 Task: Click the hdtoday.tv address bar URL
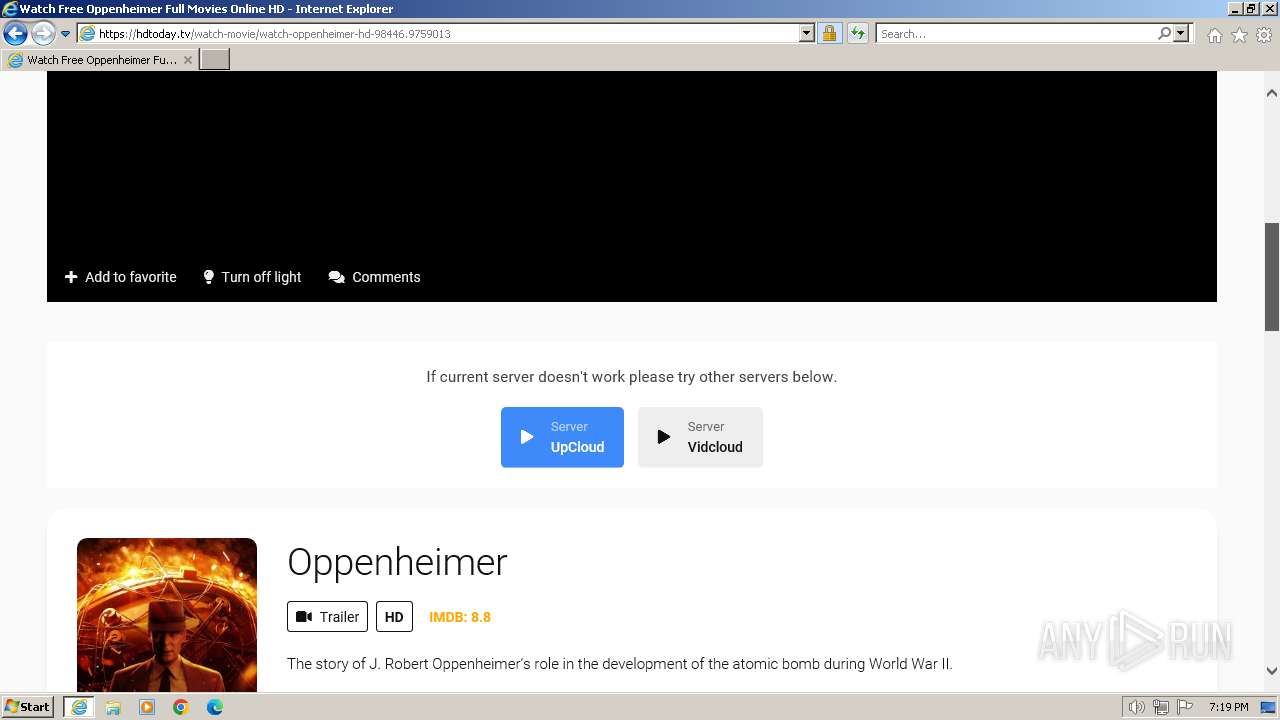click(275, 34)
